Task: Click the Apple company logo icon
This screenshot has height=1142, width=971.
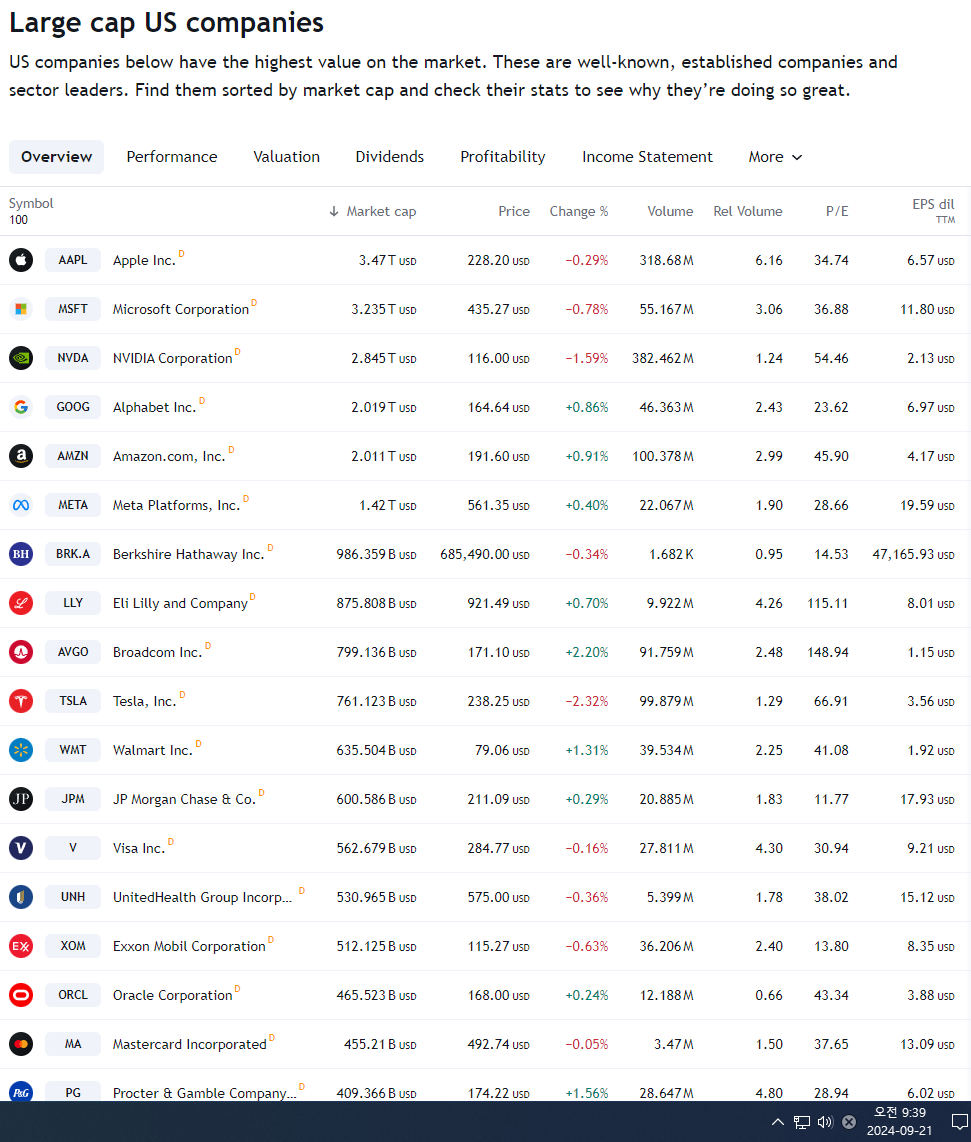Action: point(21,260)
